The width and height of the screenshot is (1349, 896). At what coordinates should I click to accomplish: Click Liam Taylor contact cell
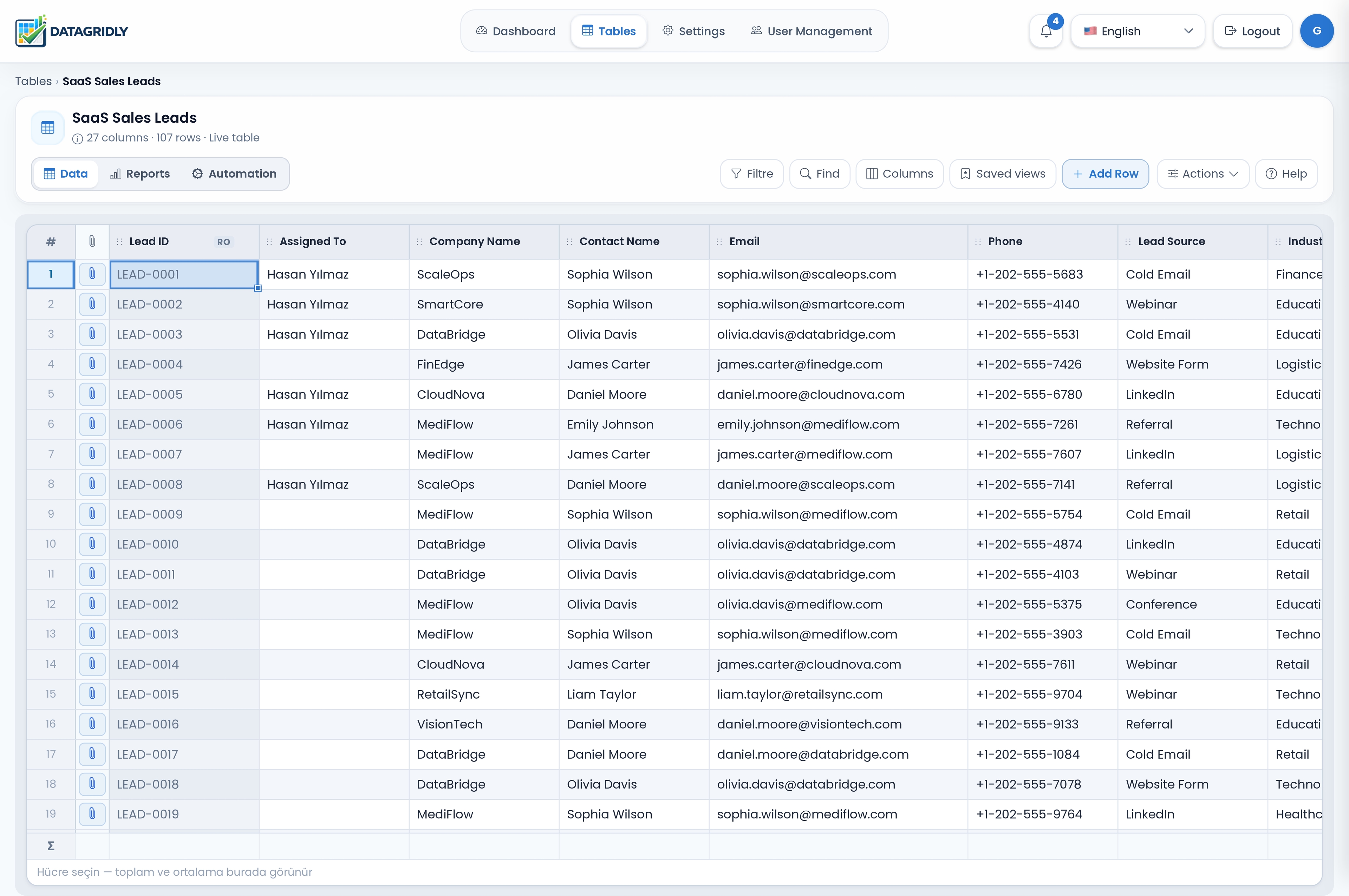[634, 694]
